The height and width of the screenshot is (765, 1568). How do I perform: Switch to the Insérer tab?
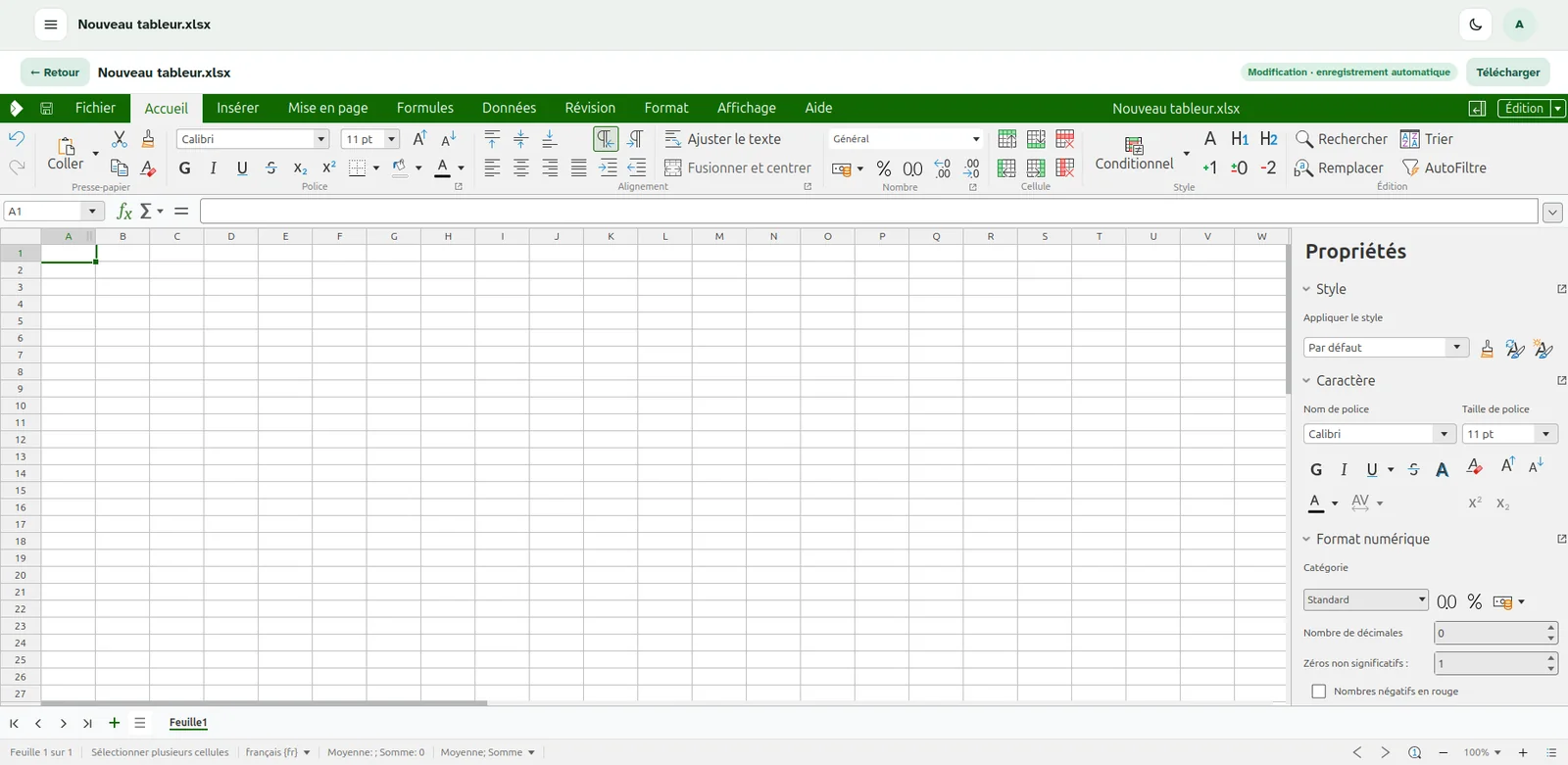coord(238,108)
